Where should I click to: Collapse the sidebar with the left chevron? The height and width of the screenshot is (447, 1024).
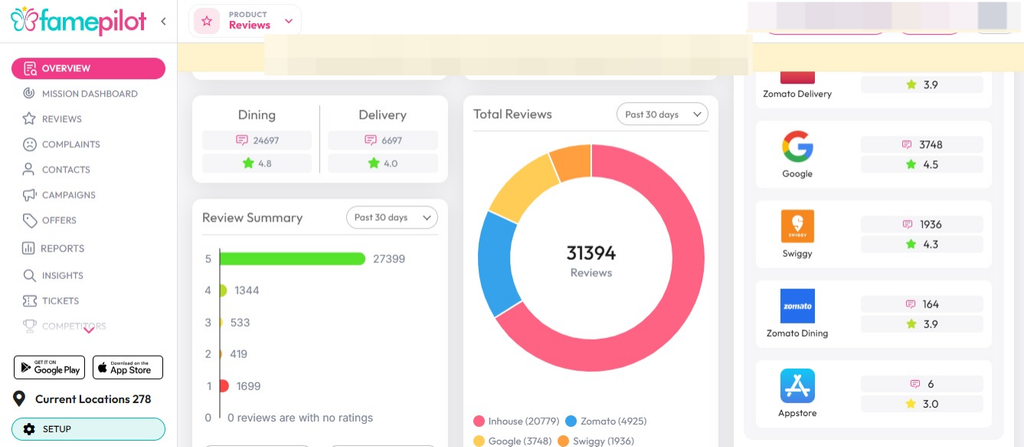(163, 21)
